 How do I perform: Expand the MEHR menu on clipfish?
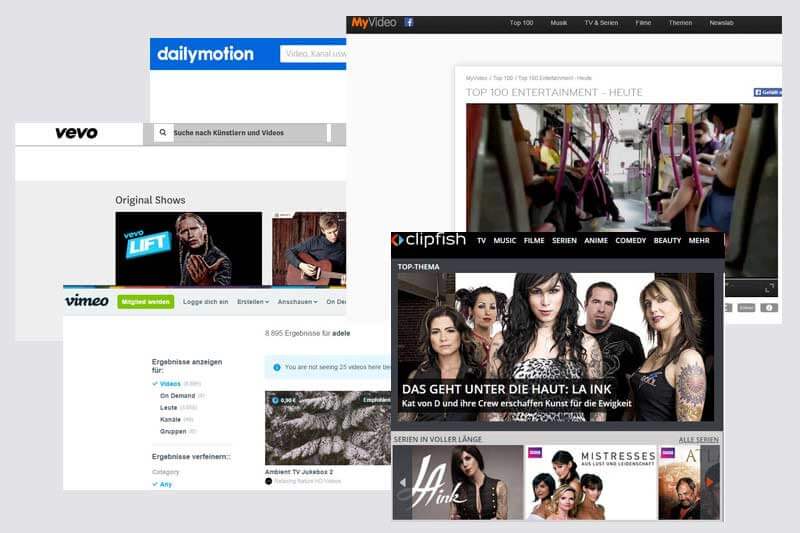698,240
